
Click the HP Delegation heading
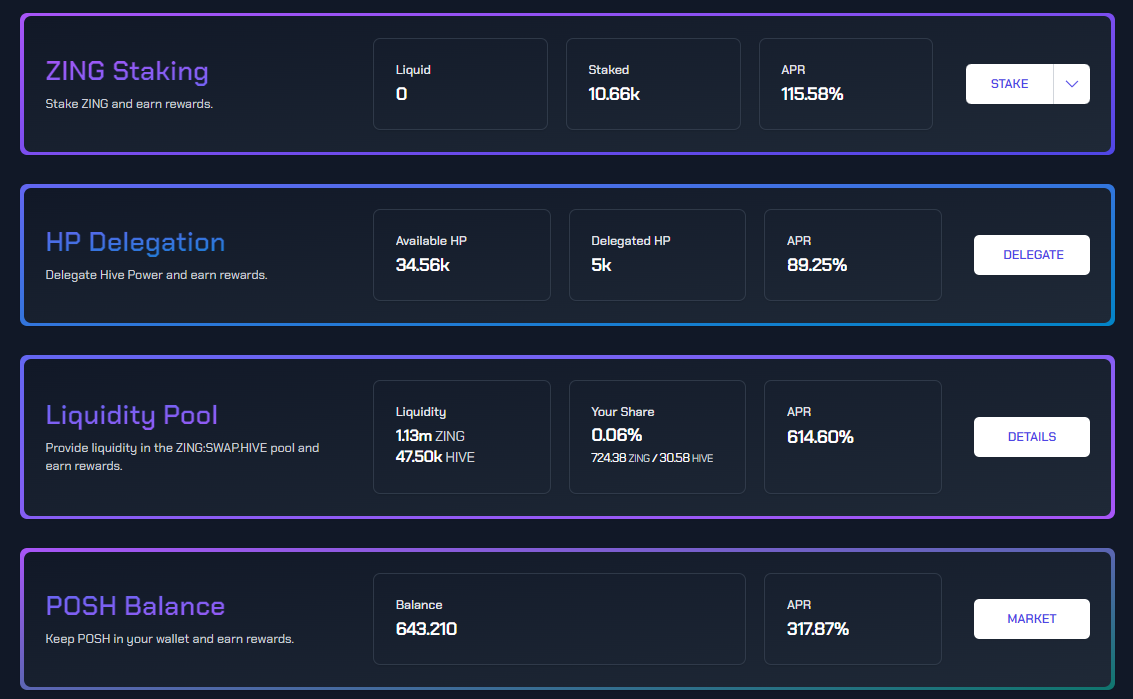135,242
